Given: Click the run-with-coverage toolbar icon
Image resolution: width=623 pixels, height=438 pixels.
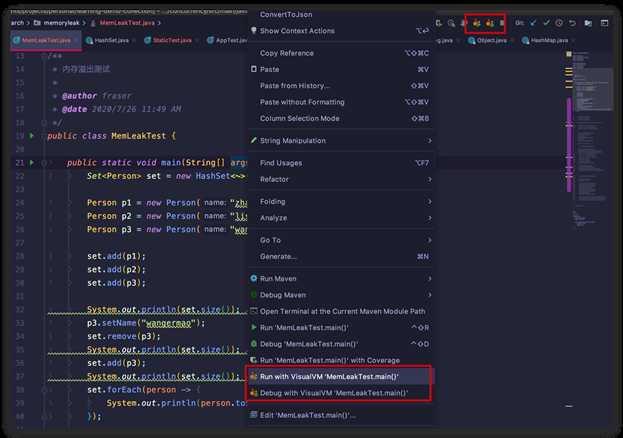Looking at the screenshot, I should pos(439,23).
